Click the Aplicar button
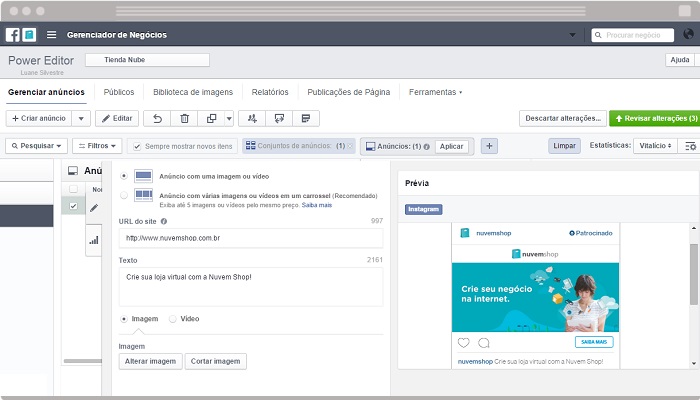This screenshot has height=400, width=700. (451, 146)
